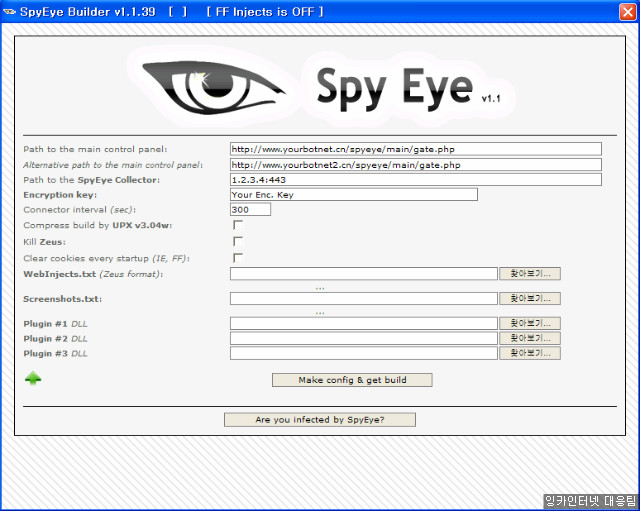Browse for the WebInjects.txt file
640x511 pixels.
(x=530, y=273)
